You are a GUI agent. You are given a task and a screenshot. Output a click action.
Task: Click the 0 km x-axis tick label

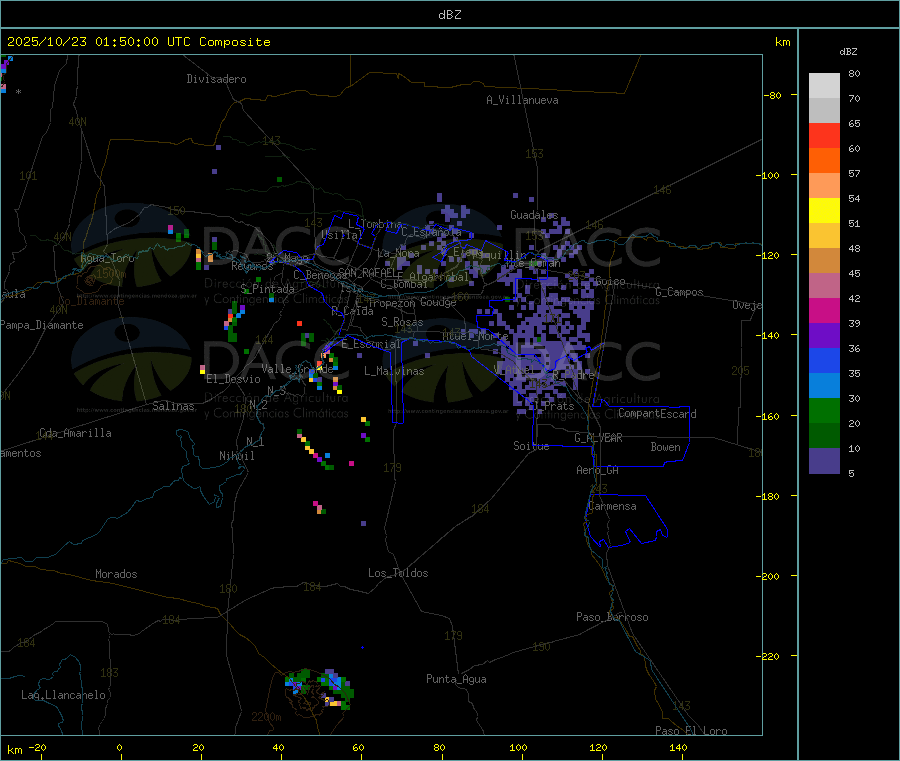119,747
